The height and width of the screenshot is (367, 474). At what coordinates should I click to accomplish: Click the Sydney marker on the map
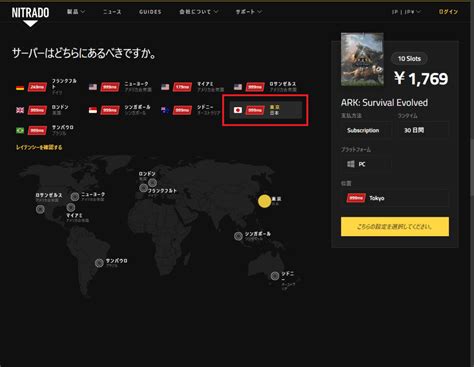[275, 276]
